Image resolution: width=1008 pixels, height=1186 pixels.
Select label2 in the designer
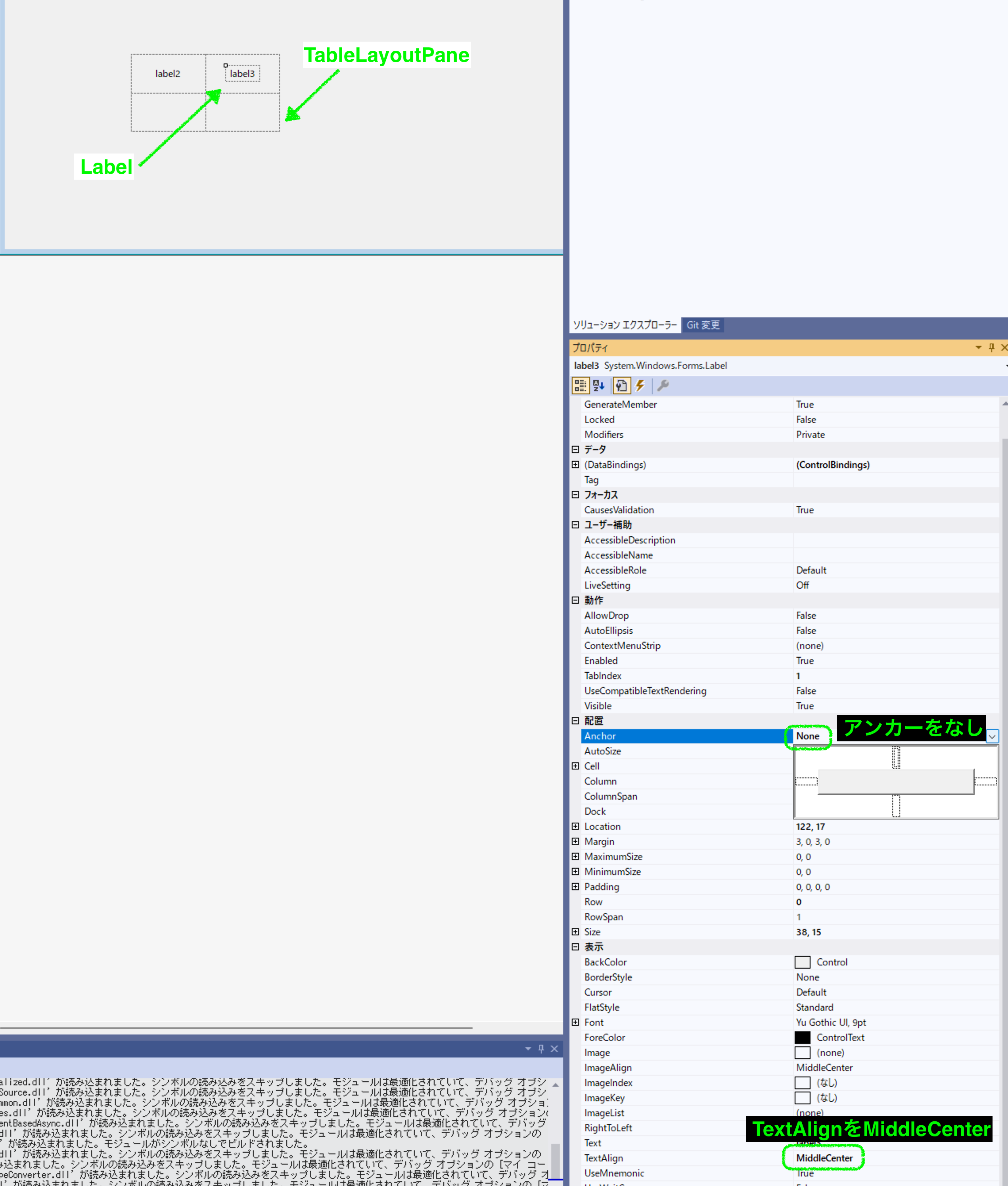click(167, 74)
